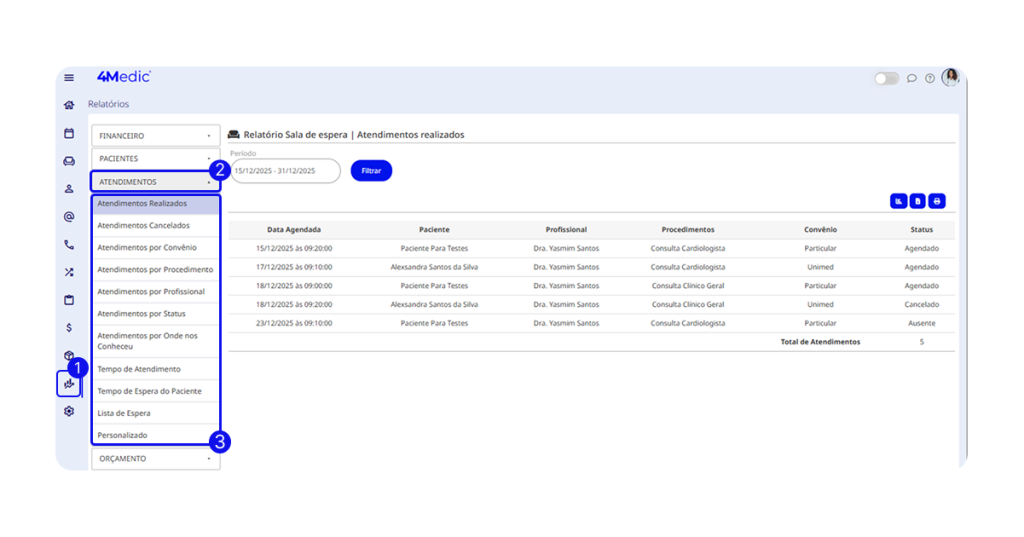Open the hamburger menu
Image resolution: width=1024 pixels, height=537 pixels.
pyautogui.click(x=69, y=78)
